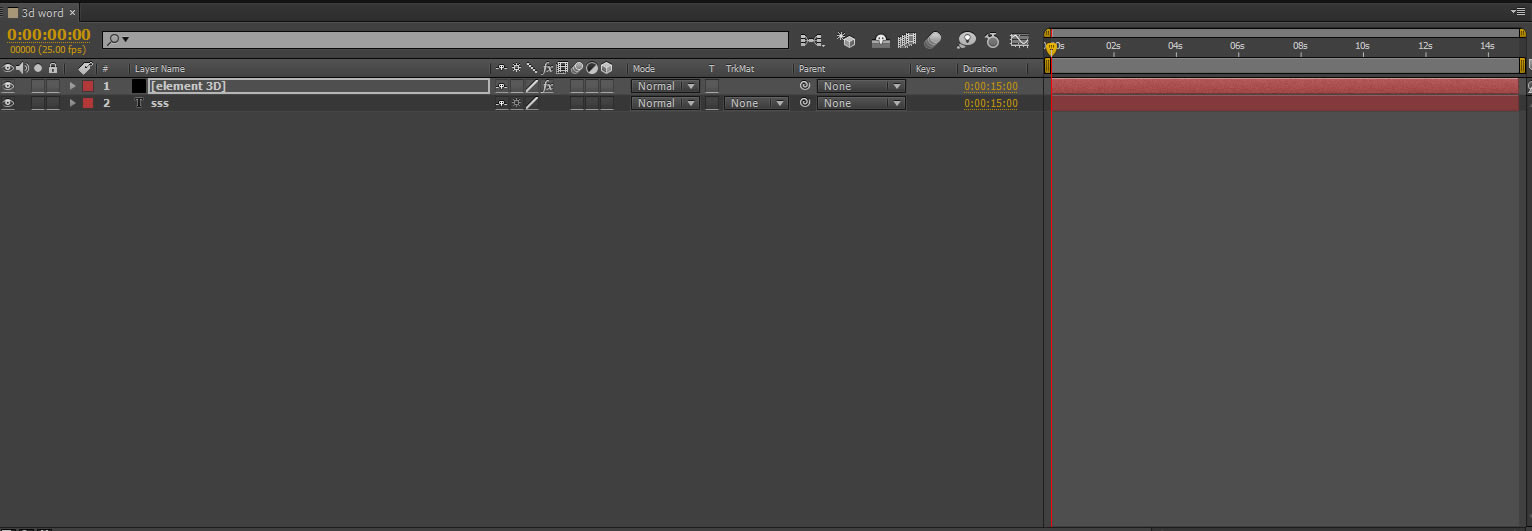Toggle the shy switch on sss layer
1532x531 pixels.
[501, 103]
